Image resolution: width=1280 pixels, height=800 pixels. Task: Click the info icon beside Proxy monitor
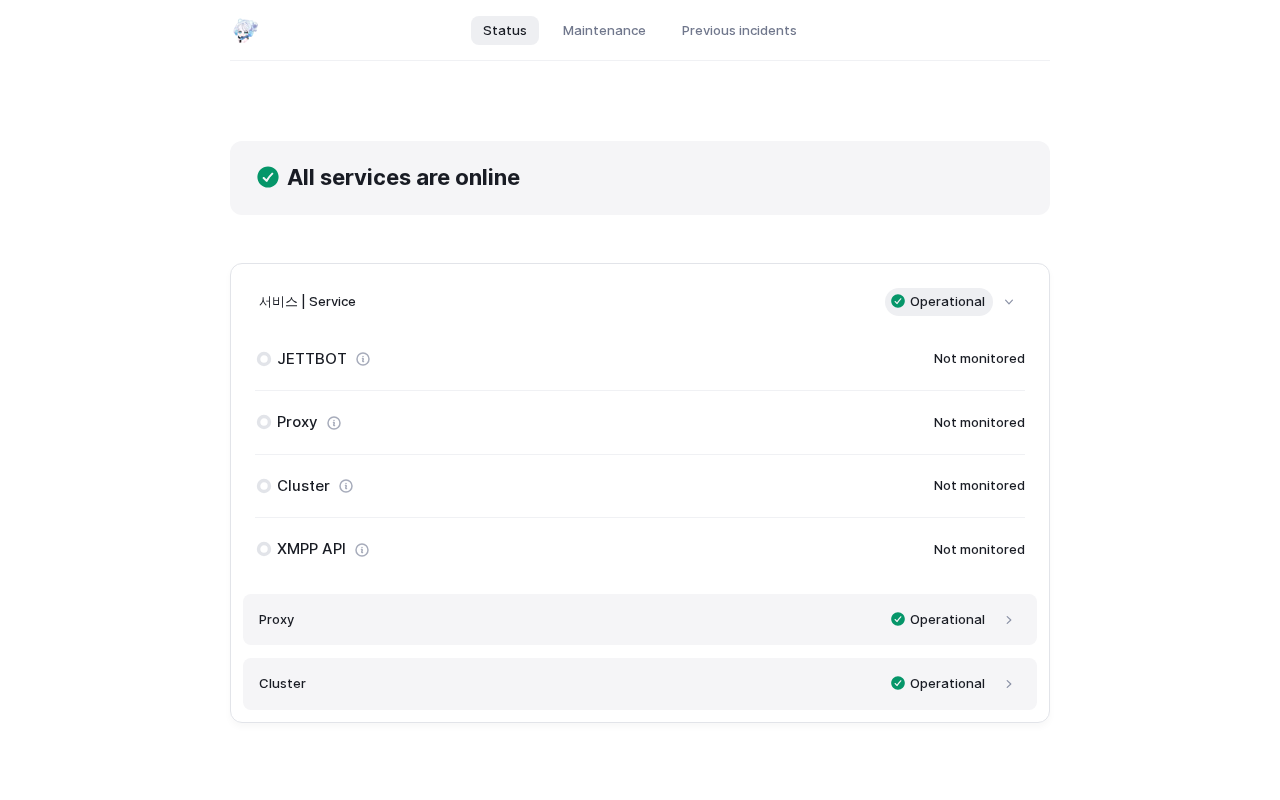[334, 423]
